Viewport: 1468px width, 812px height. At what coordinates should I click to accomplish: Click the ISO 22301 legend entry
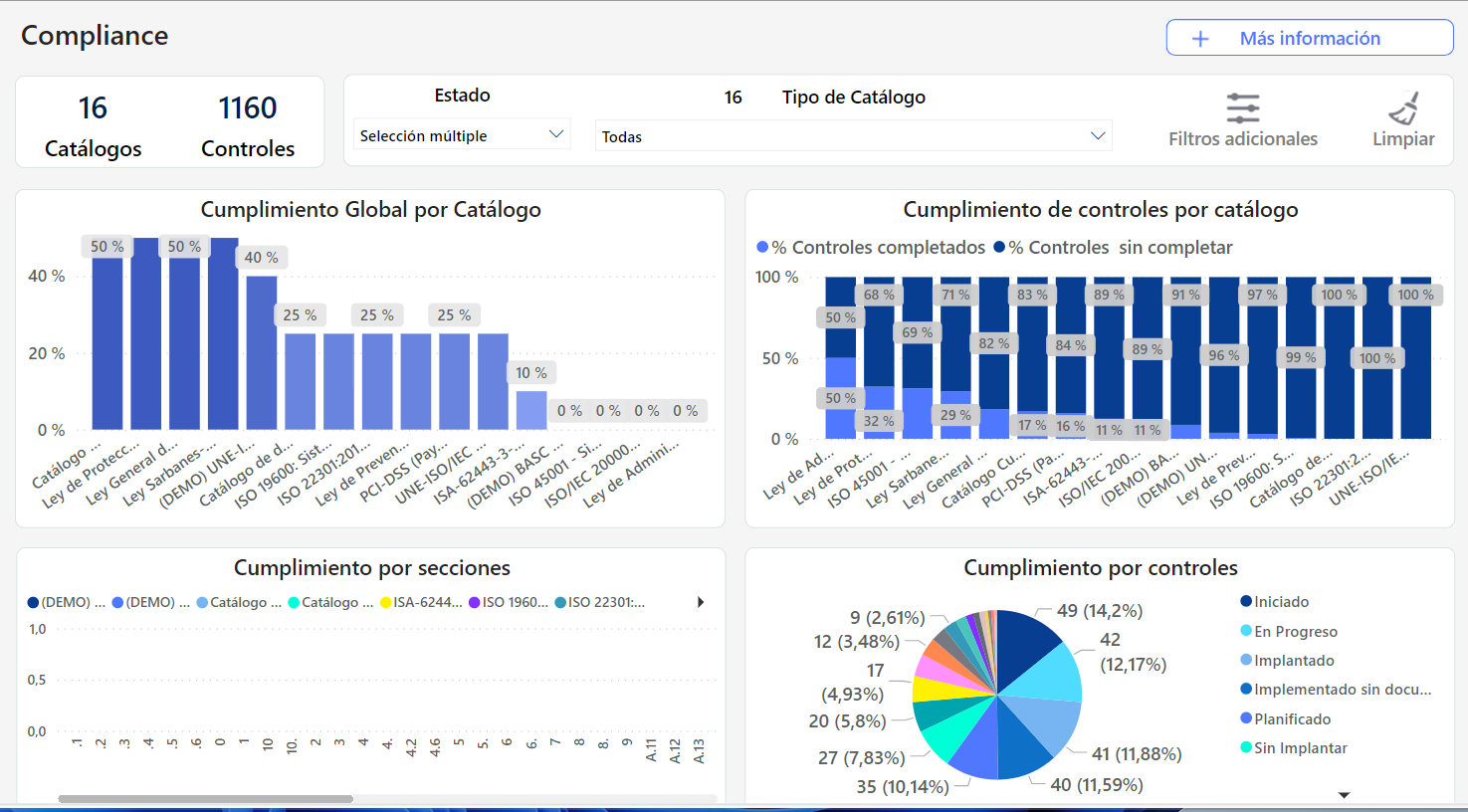605,602
